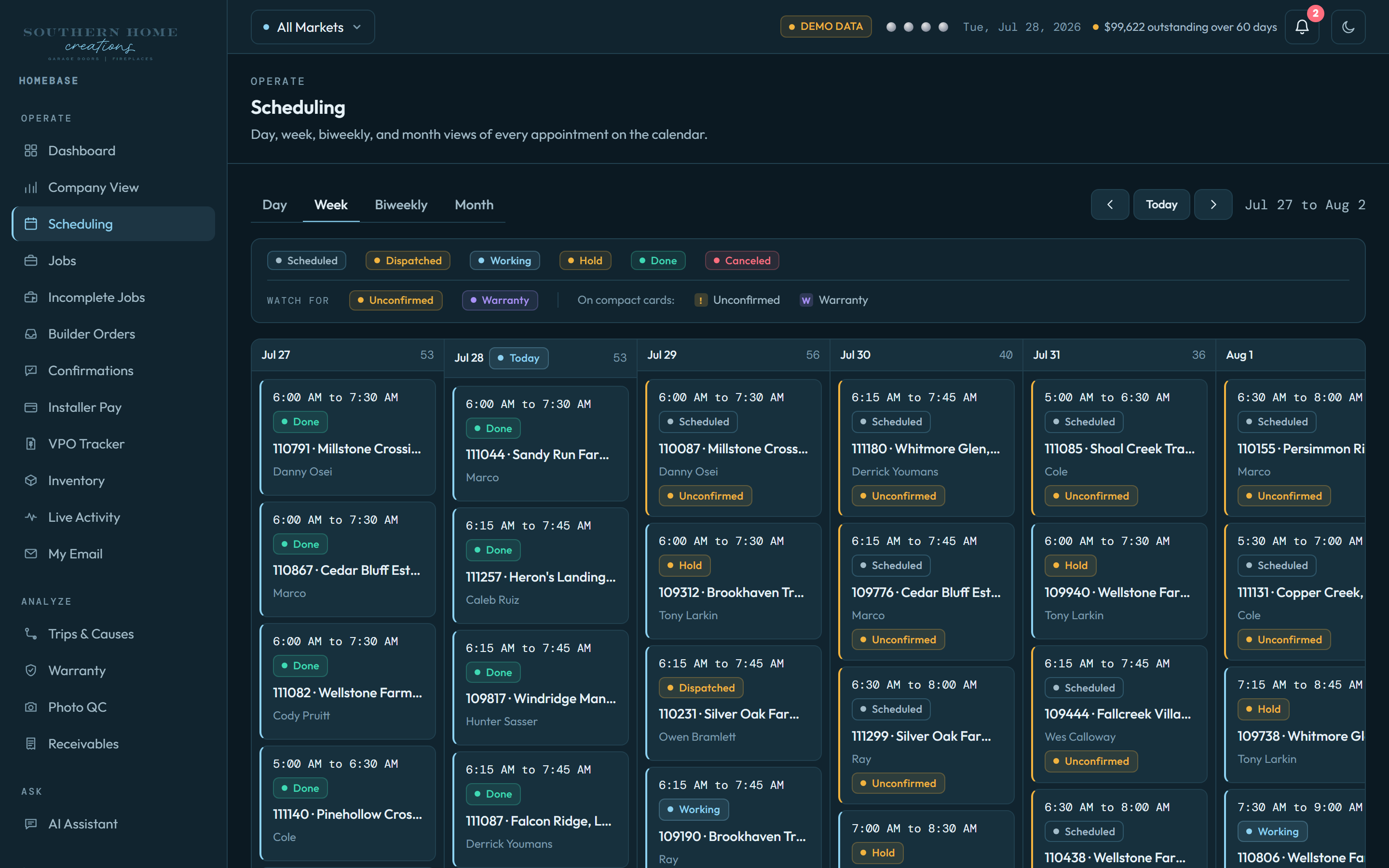This screenshot has width=1389, height=868.
Task: Open Live Activity in the sidebar
Action: coord(114,517)
